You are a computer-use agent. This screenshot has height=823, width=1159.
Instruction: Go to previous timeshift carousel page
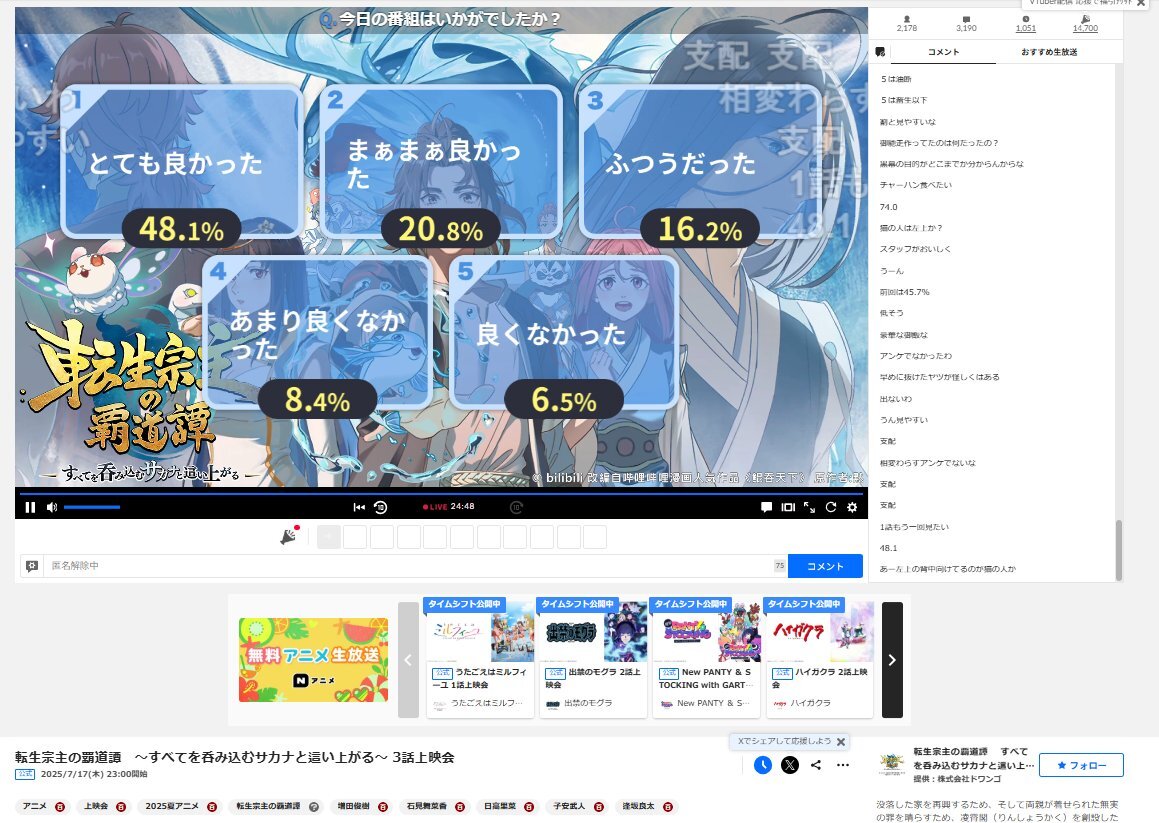[408, 660]
